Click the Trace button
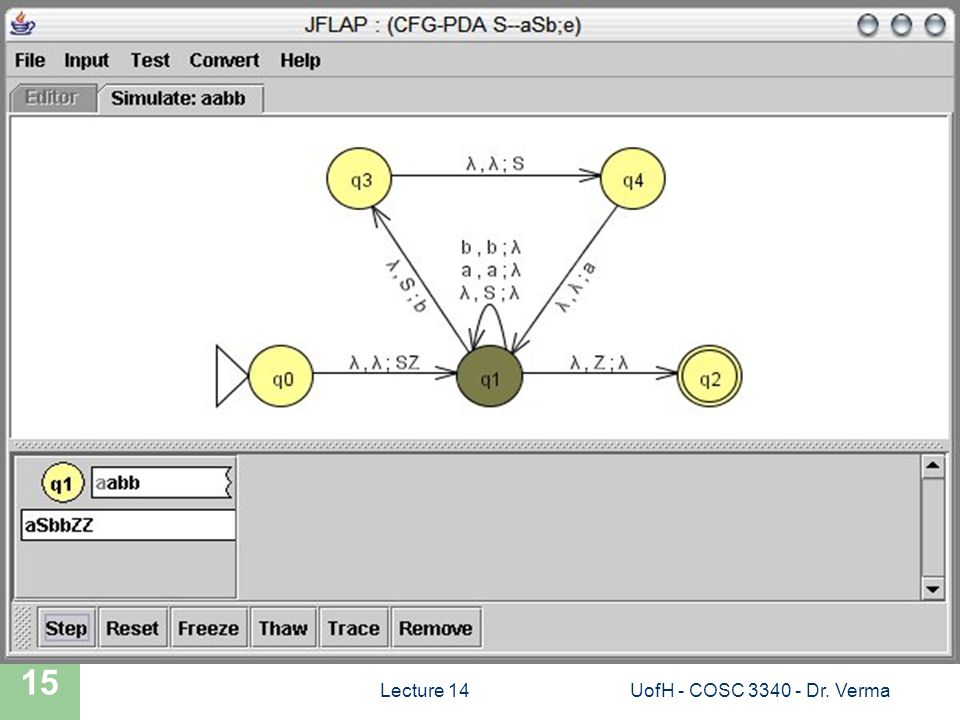The width and height of the screenshot is (960, 720). pos(353,628)
